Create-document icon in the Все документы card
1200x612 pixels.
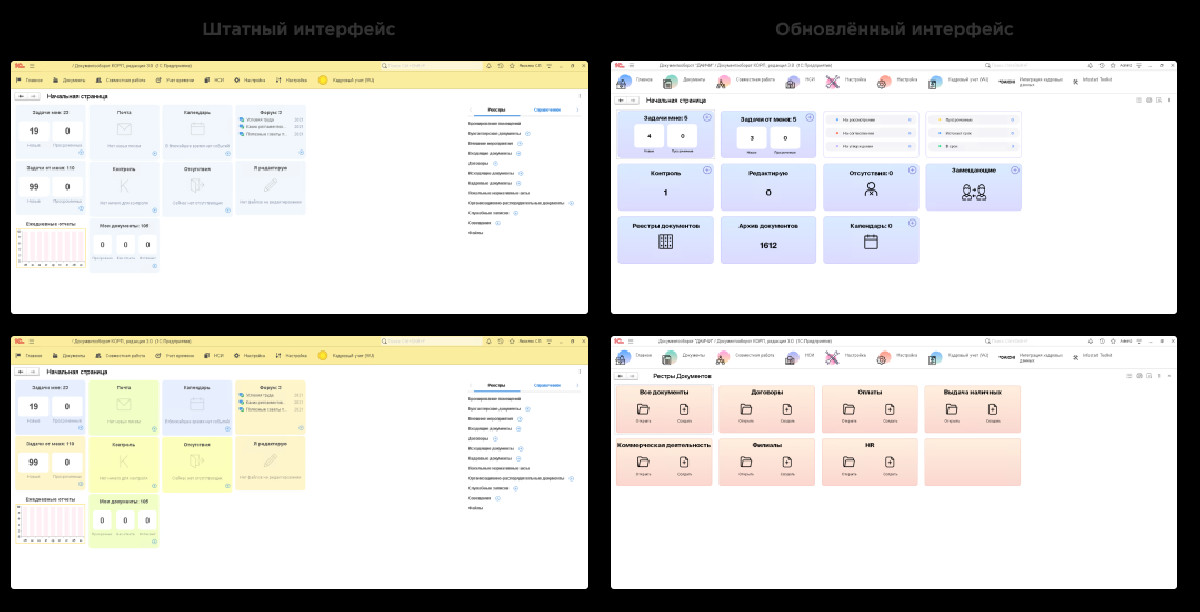684,410
